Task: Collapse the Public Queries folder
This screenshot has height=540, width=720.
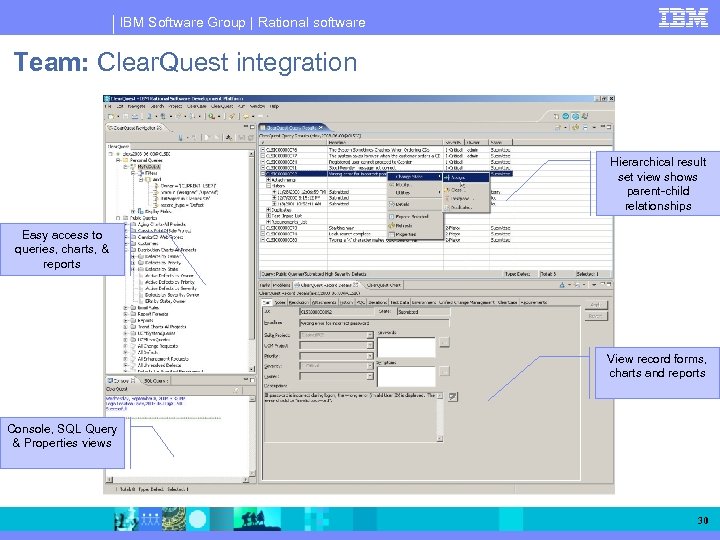Action: [118, 218]
